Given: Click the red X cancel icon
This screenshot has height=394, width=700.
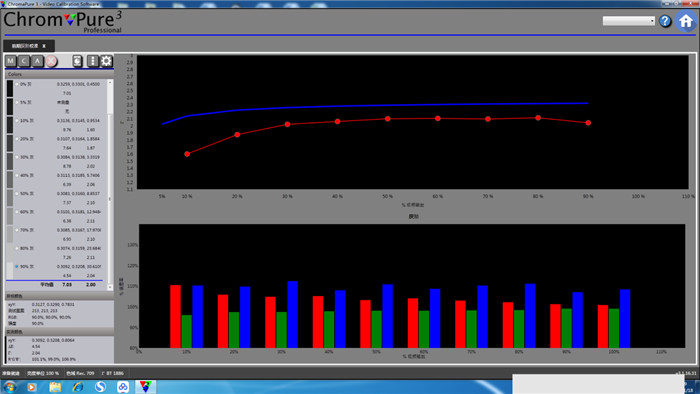Looking at the screenshot, I should coord(51,61).
